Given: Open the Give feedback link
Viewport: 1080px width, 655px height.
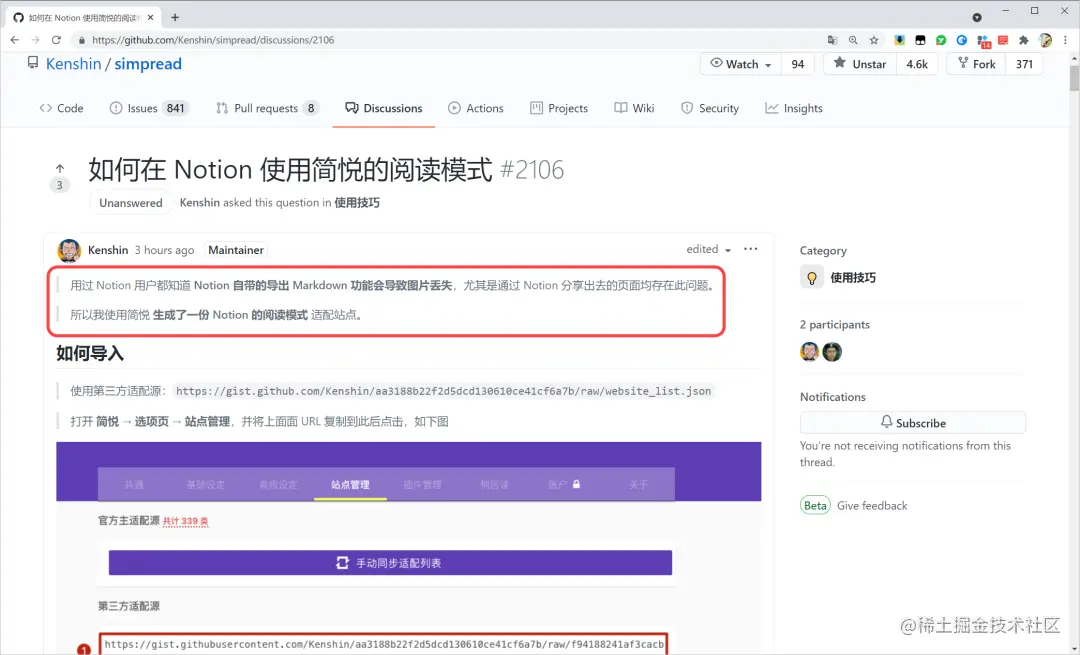Looking at the screenshot, I should pos(871,505).
